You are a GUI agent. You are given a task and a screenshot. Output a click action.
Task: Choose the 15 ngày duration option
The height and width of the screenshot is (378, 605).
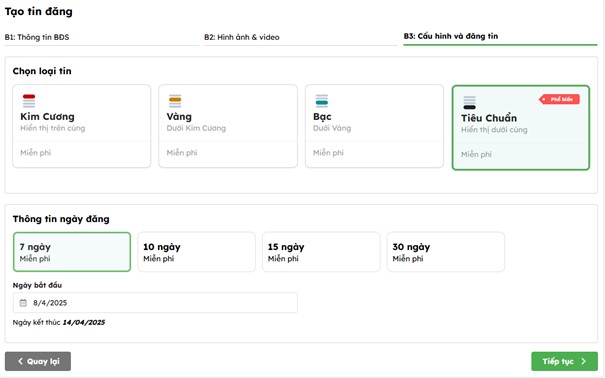(321, 252)
